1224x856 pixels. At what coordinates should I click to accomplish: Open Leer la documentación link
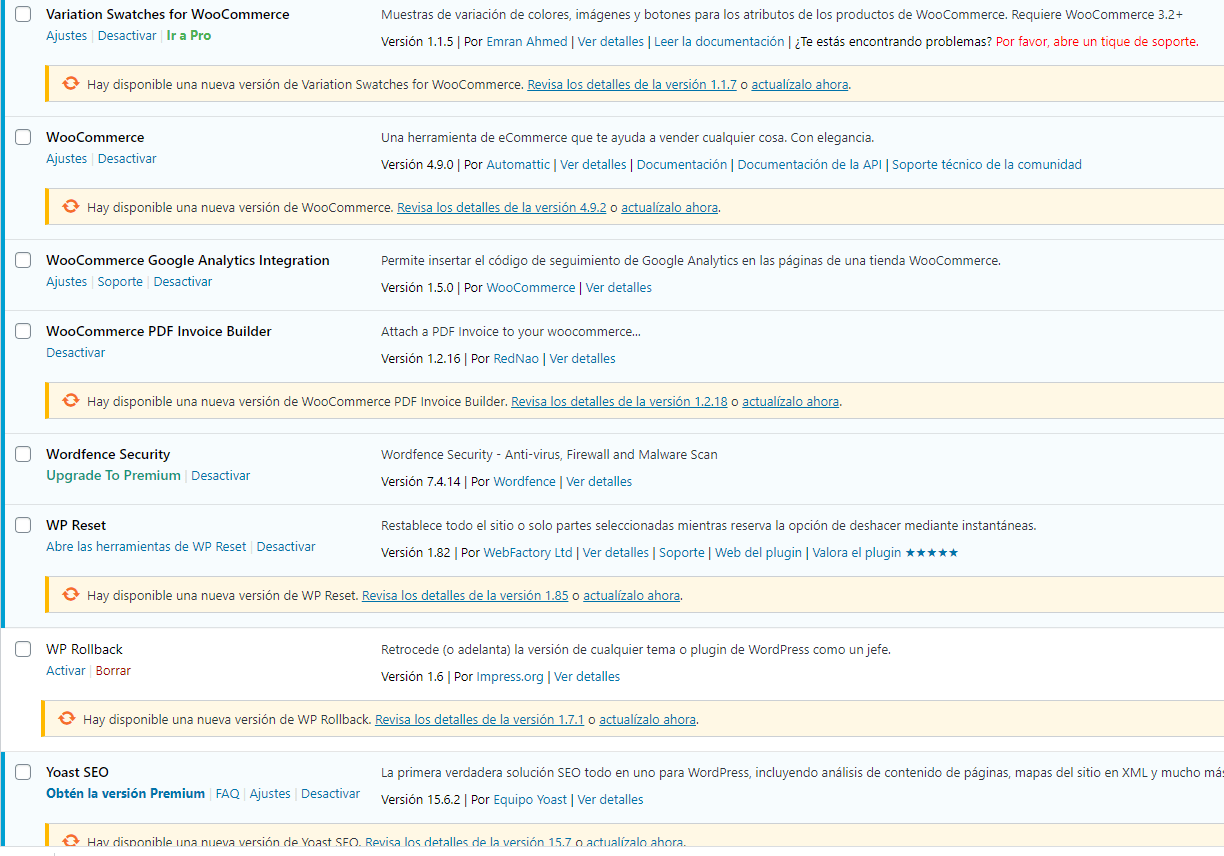719,42
